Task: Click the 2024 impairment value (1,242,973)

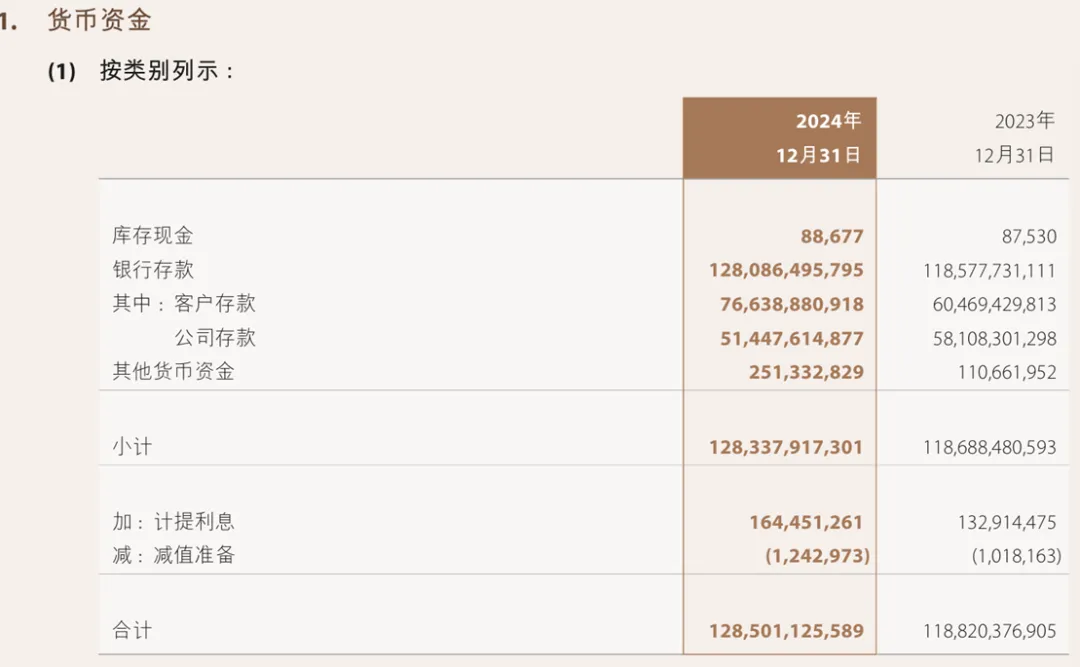Action: click(817, 556)
